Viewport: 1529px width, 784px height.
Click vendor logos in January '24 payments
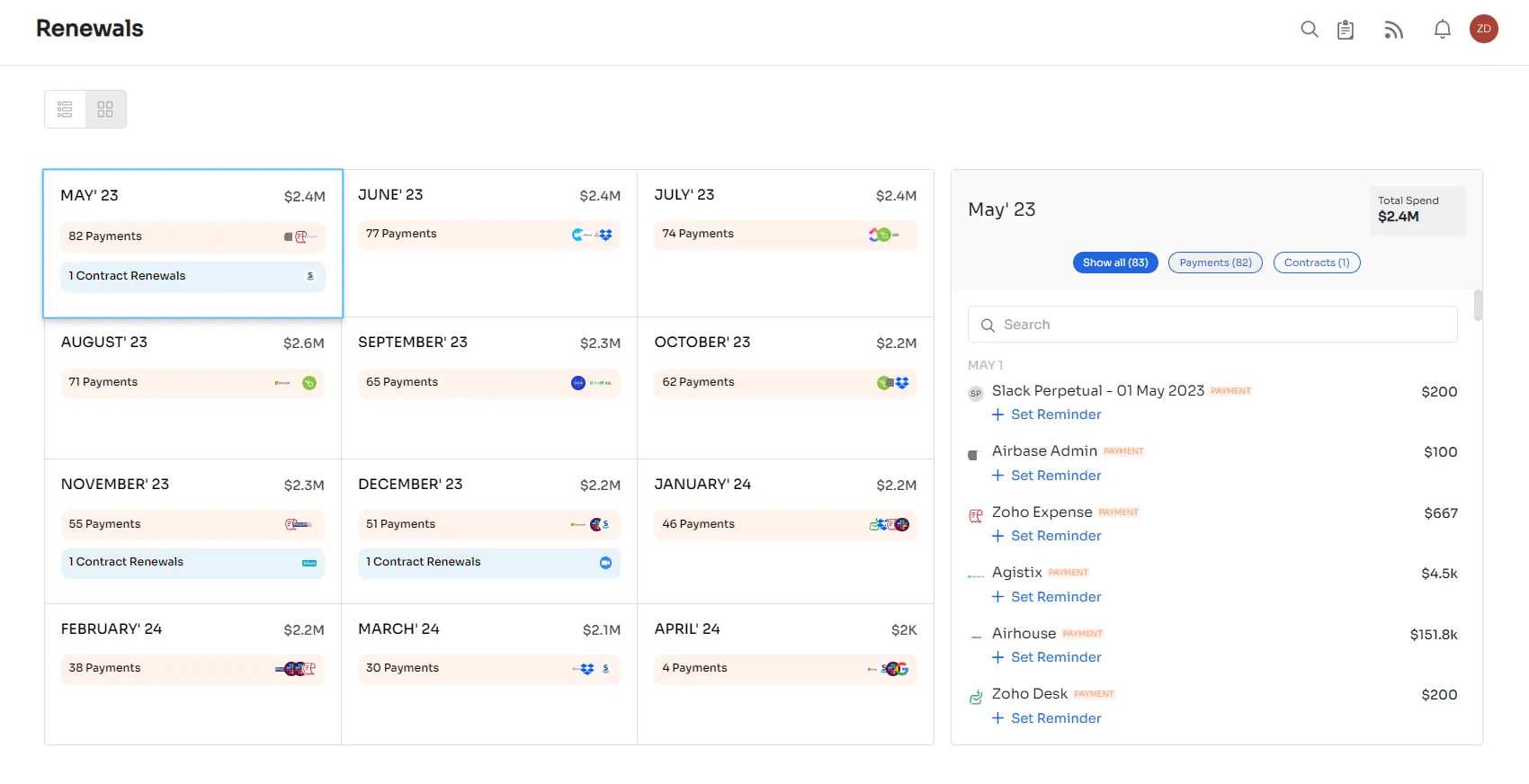[889, 525]
